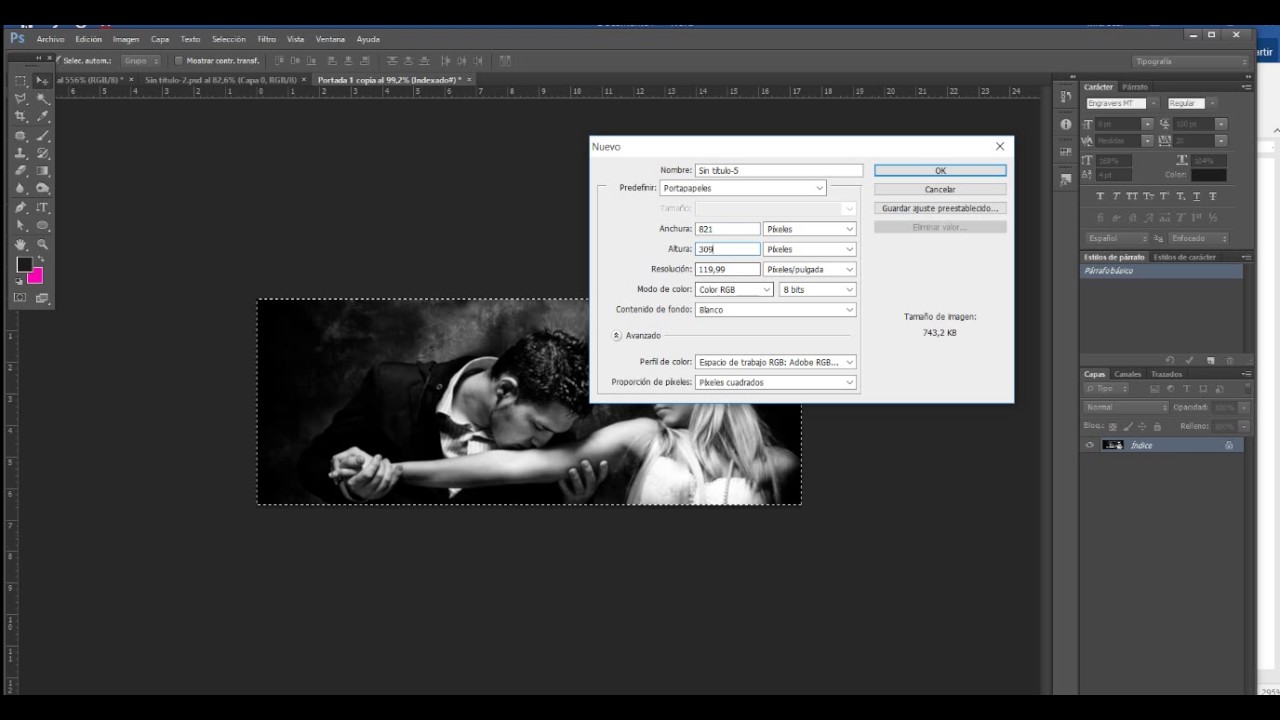This screenshot has height=720, width=1280.
Task: Select the Eyedropper tool
Action: click(42, 117)
